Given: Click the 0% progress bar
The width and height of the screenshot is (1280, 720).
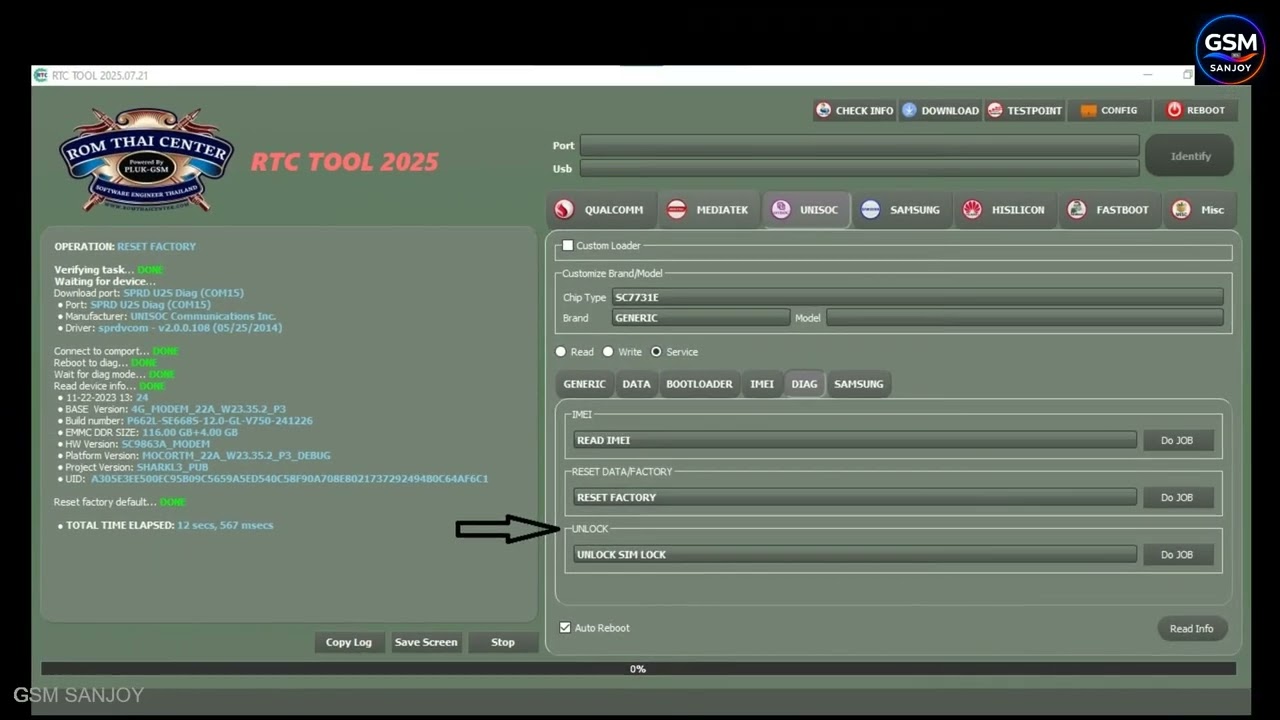Looking at the screenshot, I should [638, 668].
